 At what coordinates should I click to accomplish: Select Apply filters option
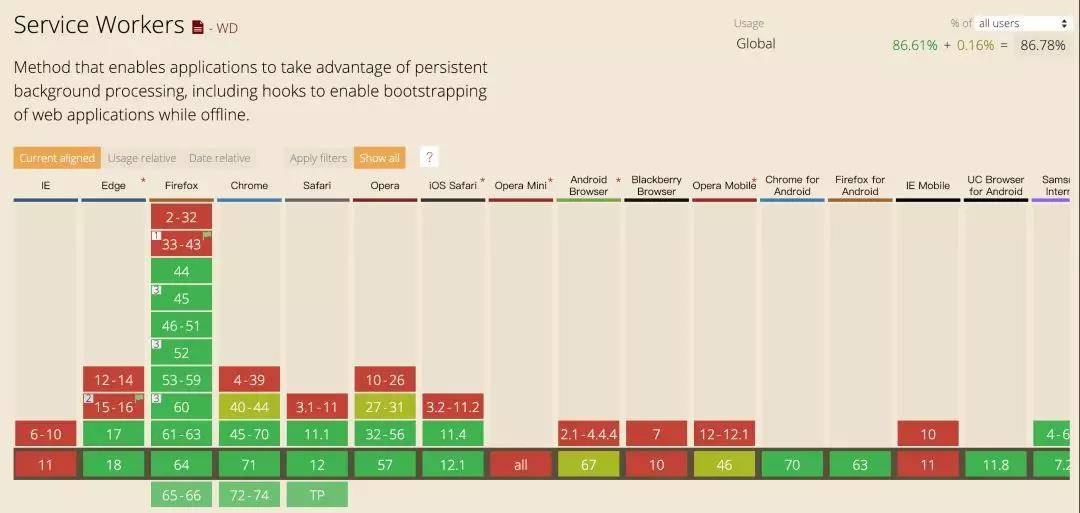[x=318, y=158]
